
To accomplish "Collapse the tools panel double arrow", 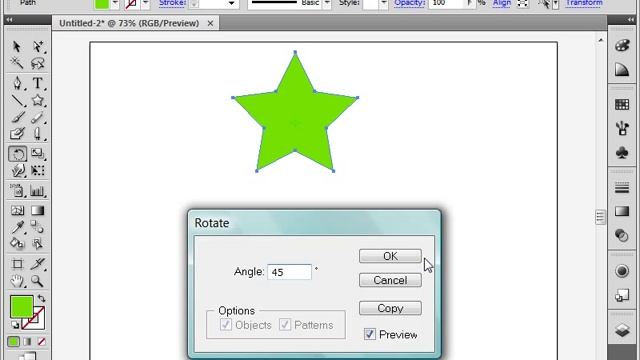I will (x=9, y=20).
